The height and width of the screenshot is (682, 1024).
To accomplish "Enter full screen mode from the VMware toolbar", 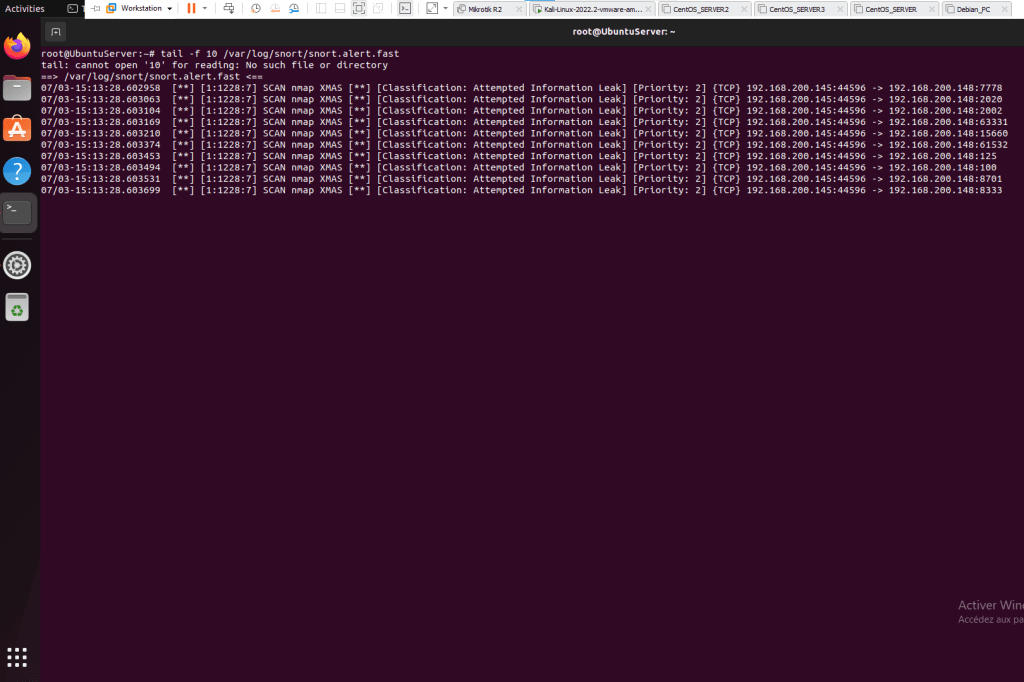I will pos(359,8).
